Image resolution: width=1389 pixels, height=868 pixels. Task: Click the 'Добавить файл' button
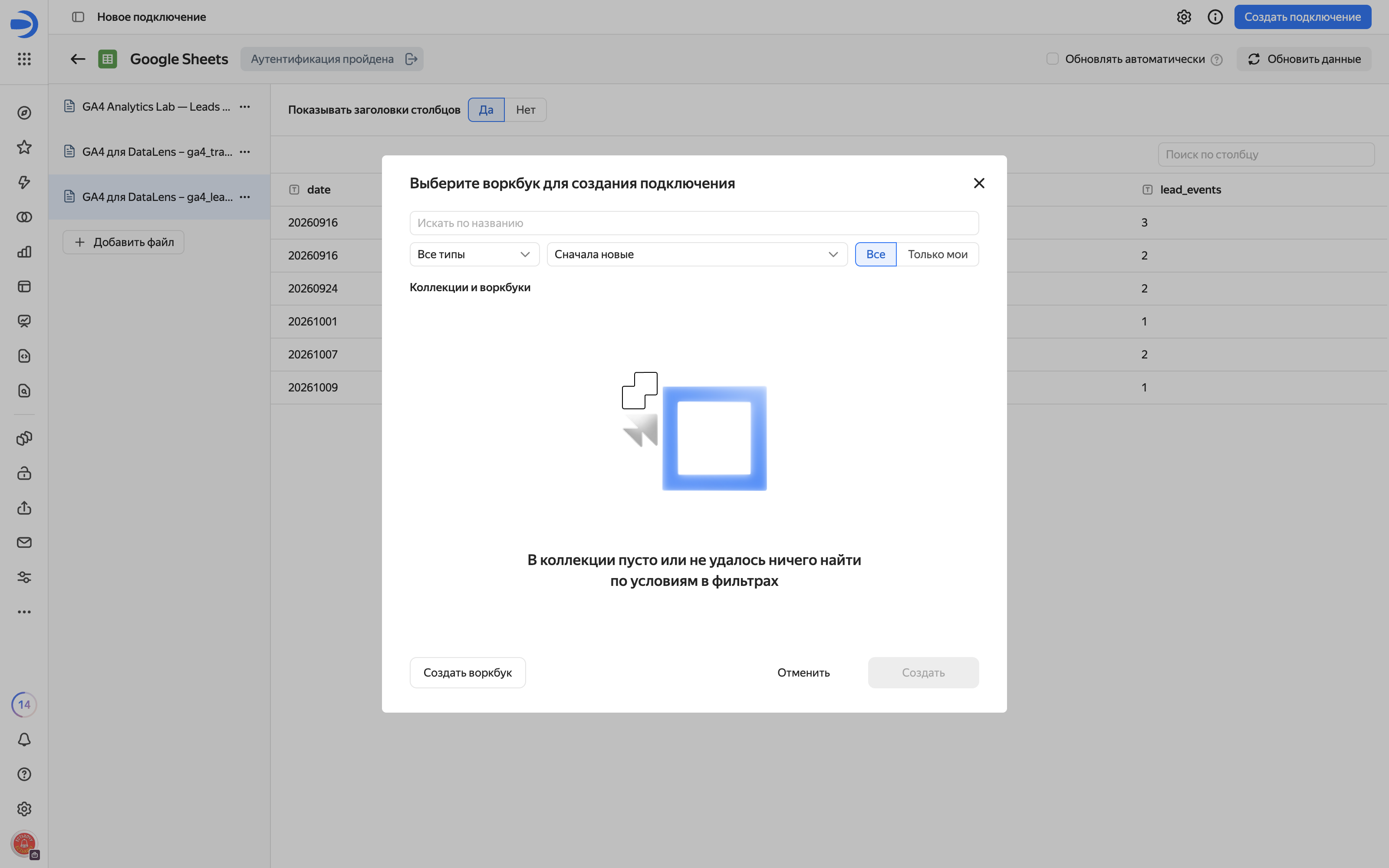click(123, 242)
